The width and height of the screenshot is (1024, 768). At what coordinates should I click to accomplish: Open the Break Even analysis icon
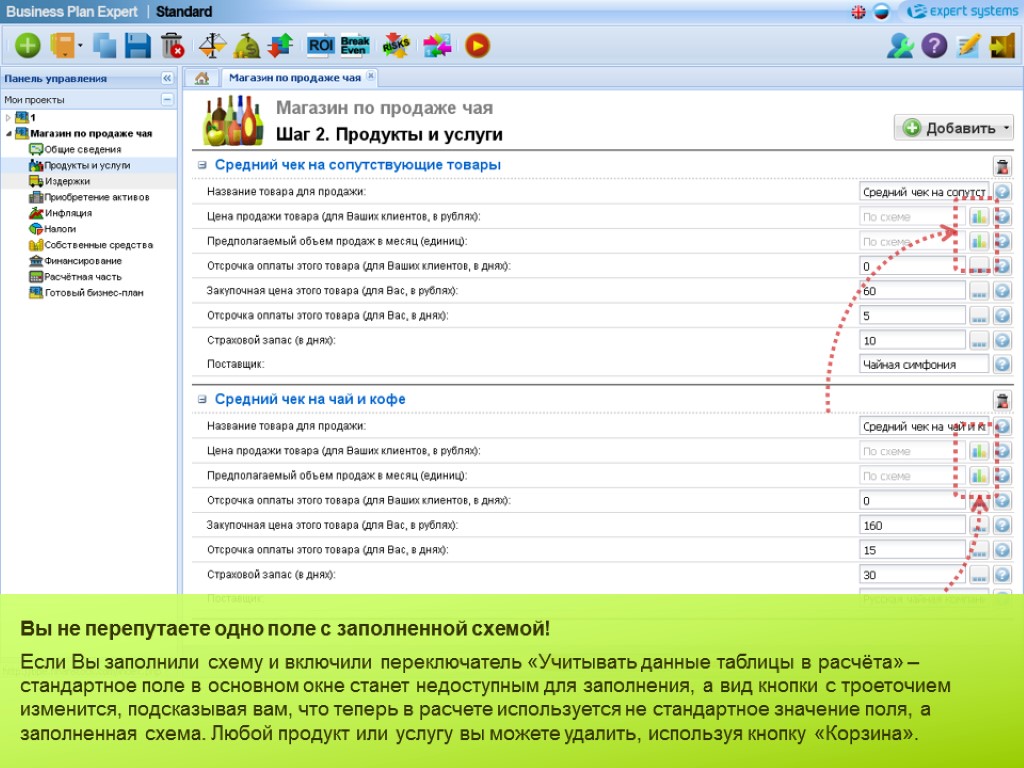[x=355, y=45]
